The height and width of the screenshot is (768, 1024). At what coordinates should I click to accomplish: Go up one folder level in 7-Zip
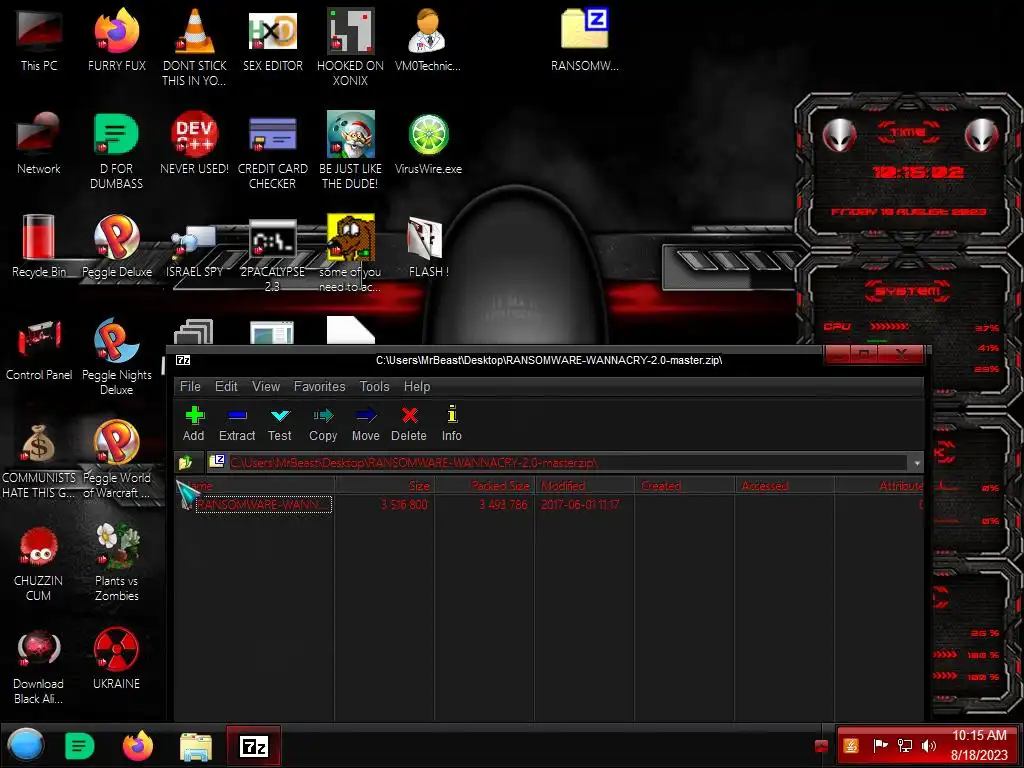click(x=185, y=462)
